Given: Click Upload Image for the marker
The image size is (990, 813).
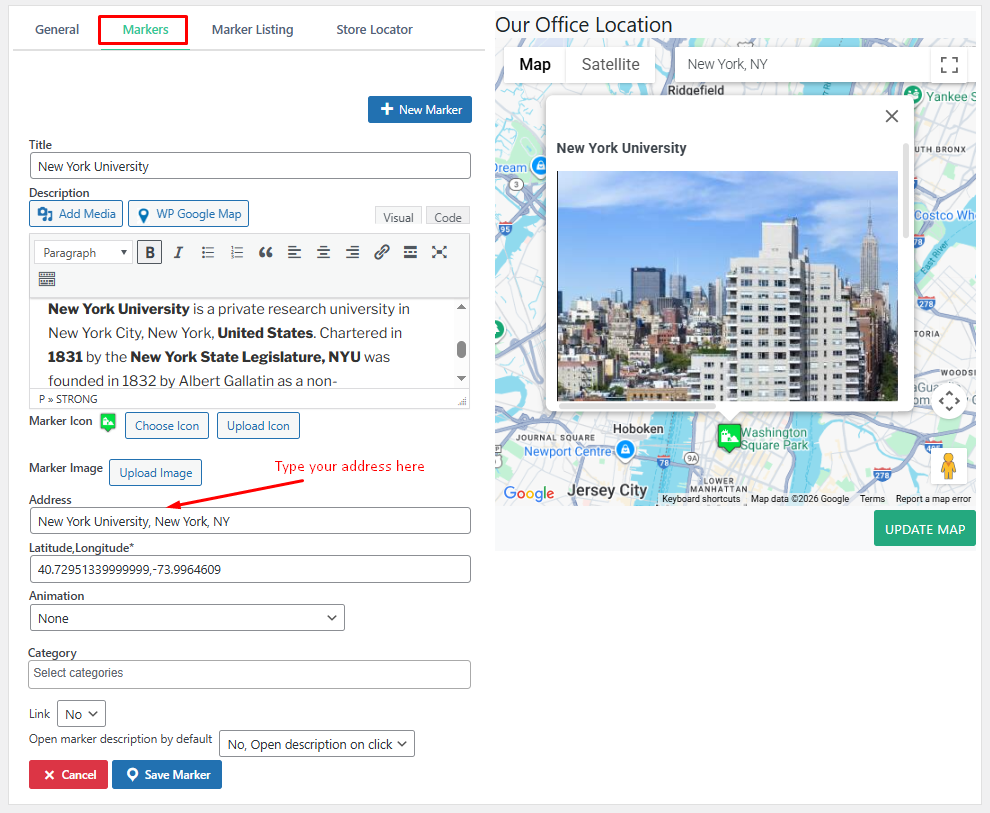Looking at the screenshot, I should pos(155,473).
